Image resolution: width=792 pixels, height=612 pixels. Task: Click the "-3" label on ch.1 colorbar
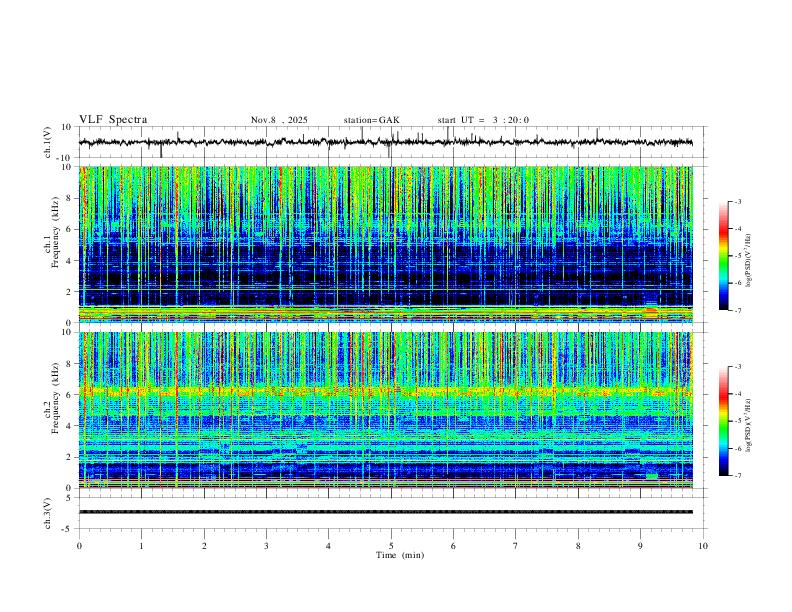(x=738, y=201)
